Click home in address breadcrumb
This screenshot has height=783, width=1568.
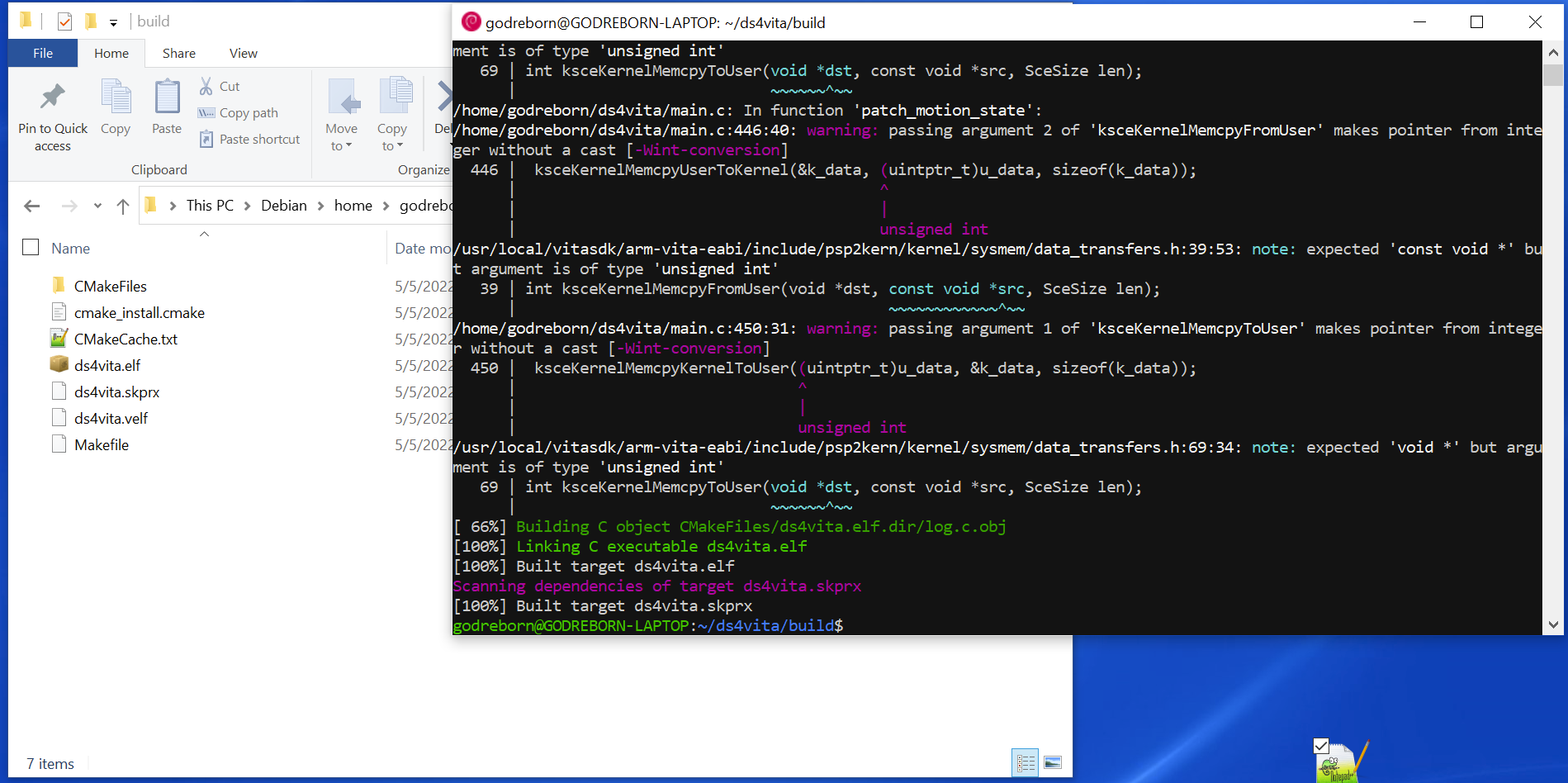[x=353, y=206]
